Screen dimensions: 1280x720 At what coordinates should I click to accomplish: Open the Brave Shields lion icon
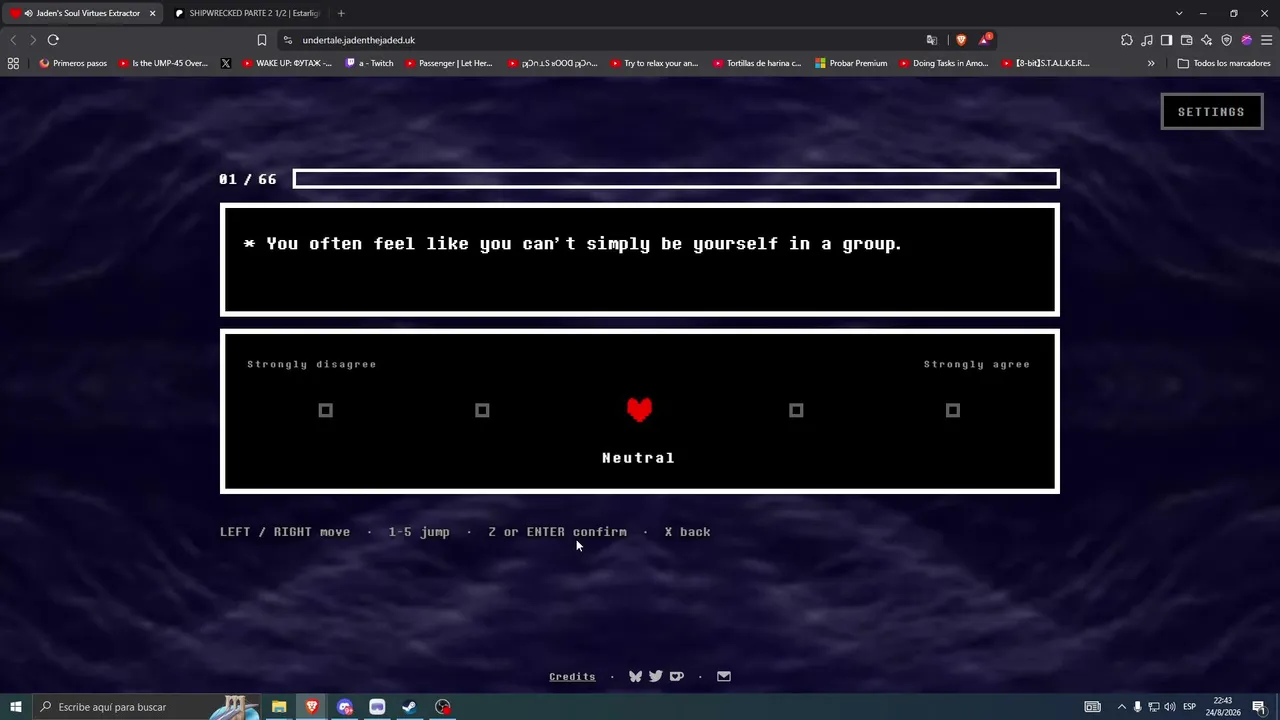click(x=961, y=40)
